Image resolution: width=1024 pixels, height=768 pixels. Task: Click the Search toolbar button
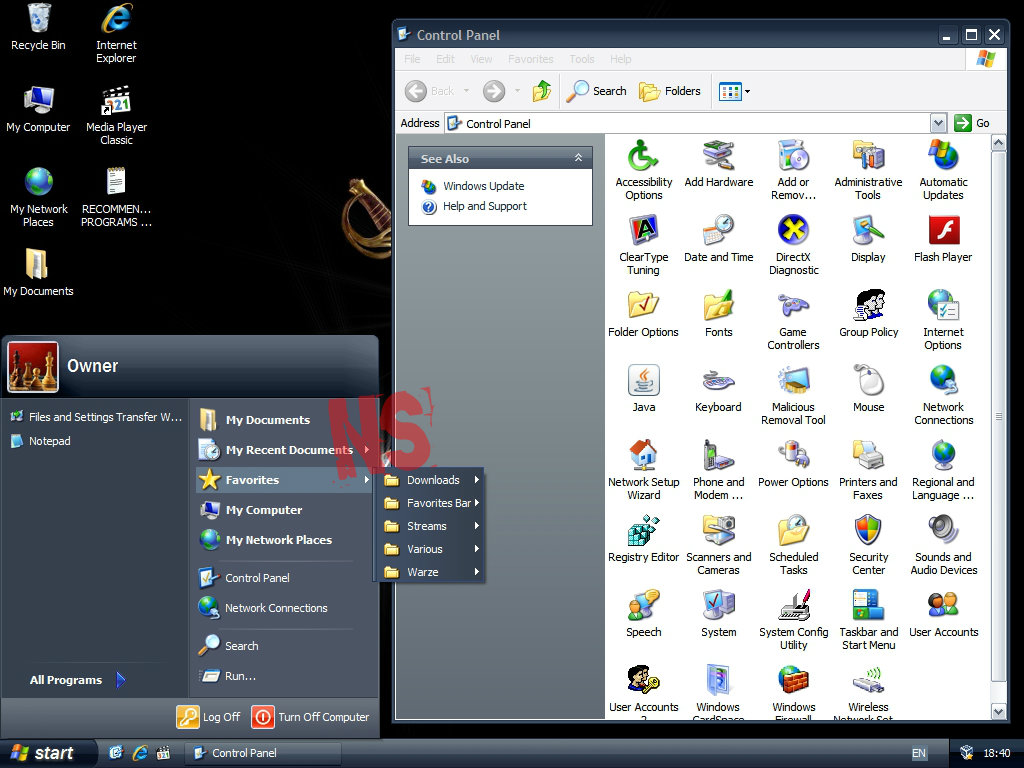tap(596, 91)
